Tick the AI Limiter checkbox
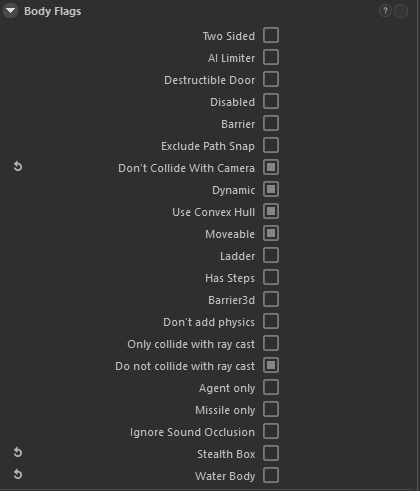The height and width of the screenshot is (491, 420). tap(271, 57)
